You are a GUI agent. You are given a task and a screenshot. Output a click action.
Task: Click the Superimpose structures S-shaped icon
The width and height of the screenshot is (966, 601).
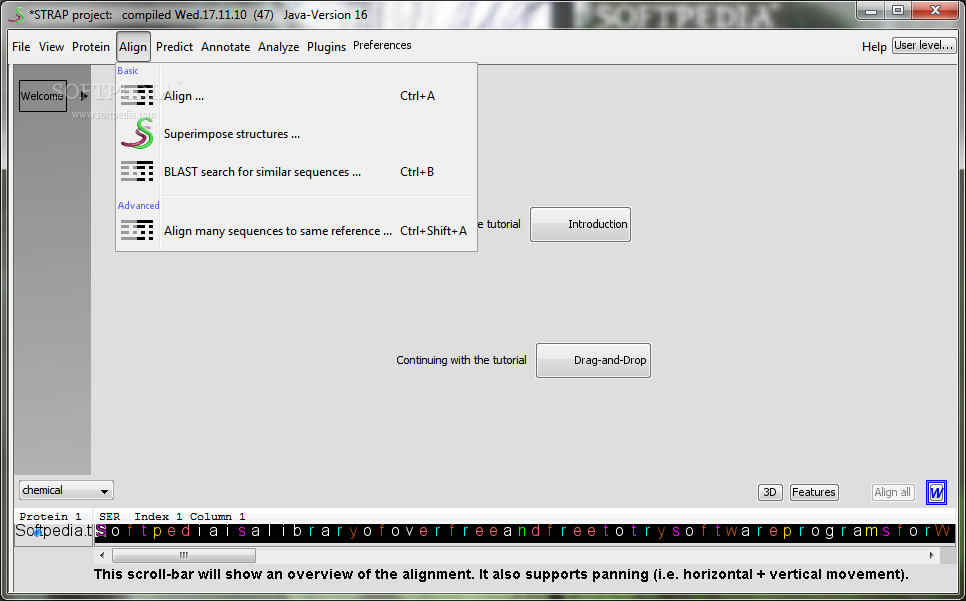click(x=137, y=134)
